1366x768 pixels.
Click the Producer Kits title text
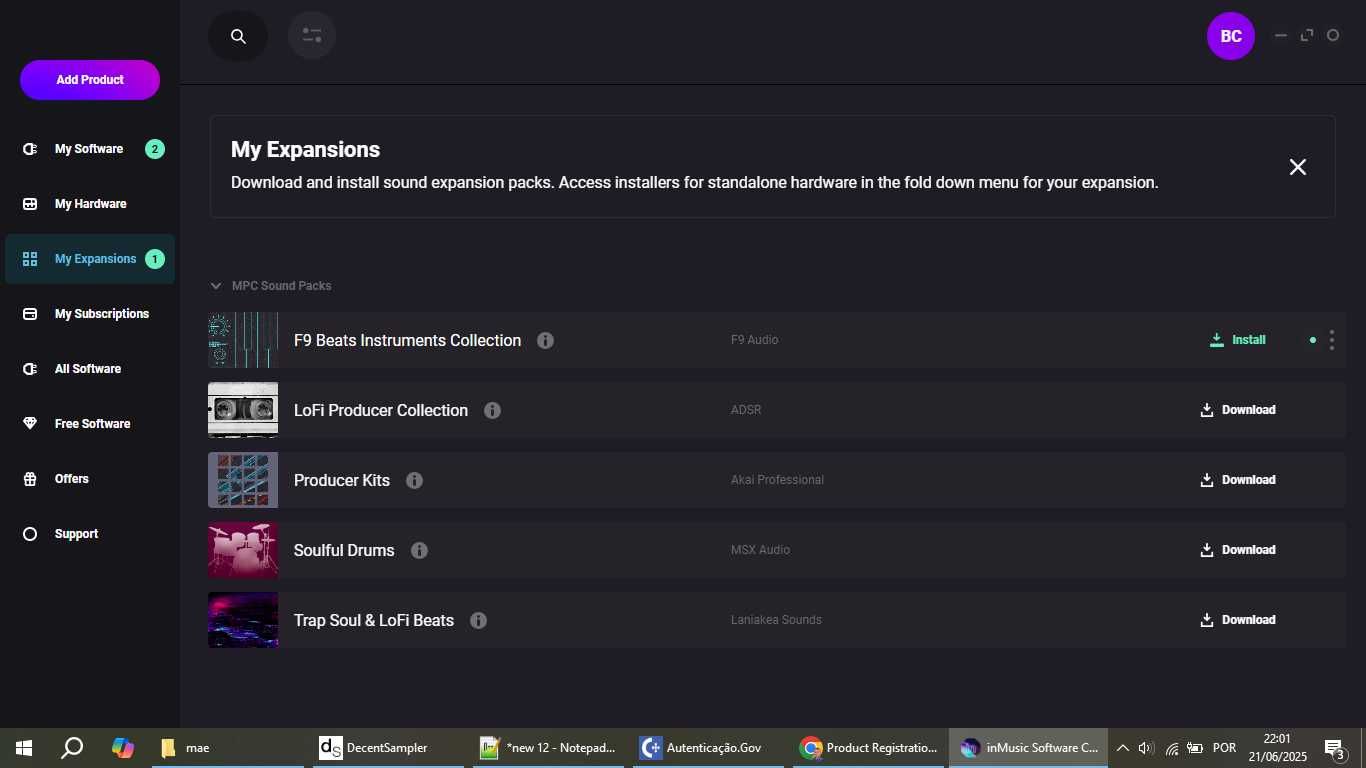[342, 480]
